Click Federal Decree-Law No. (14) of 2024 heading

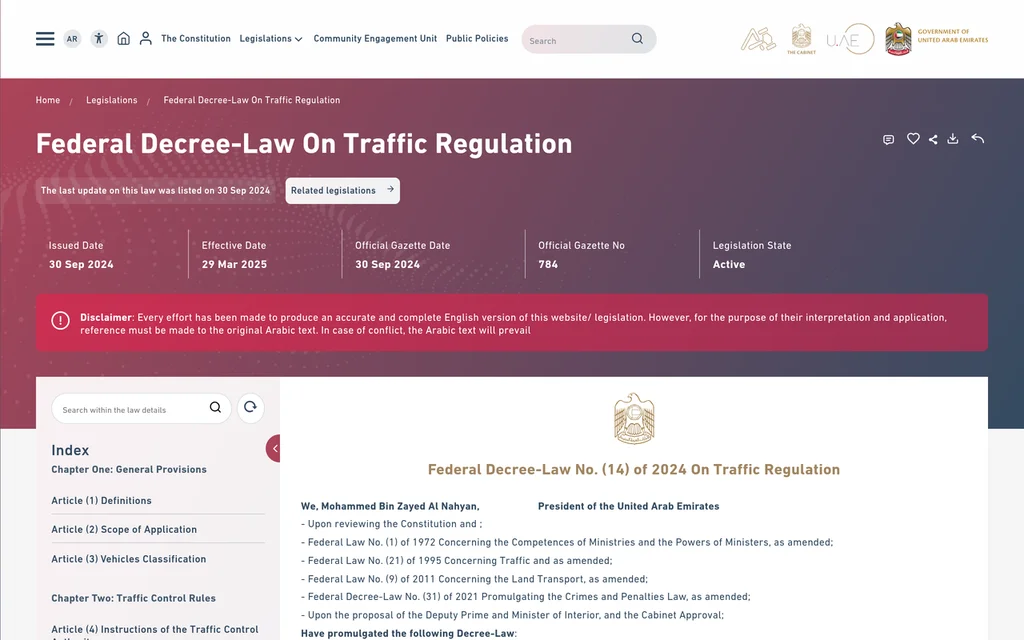[633, 470]
